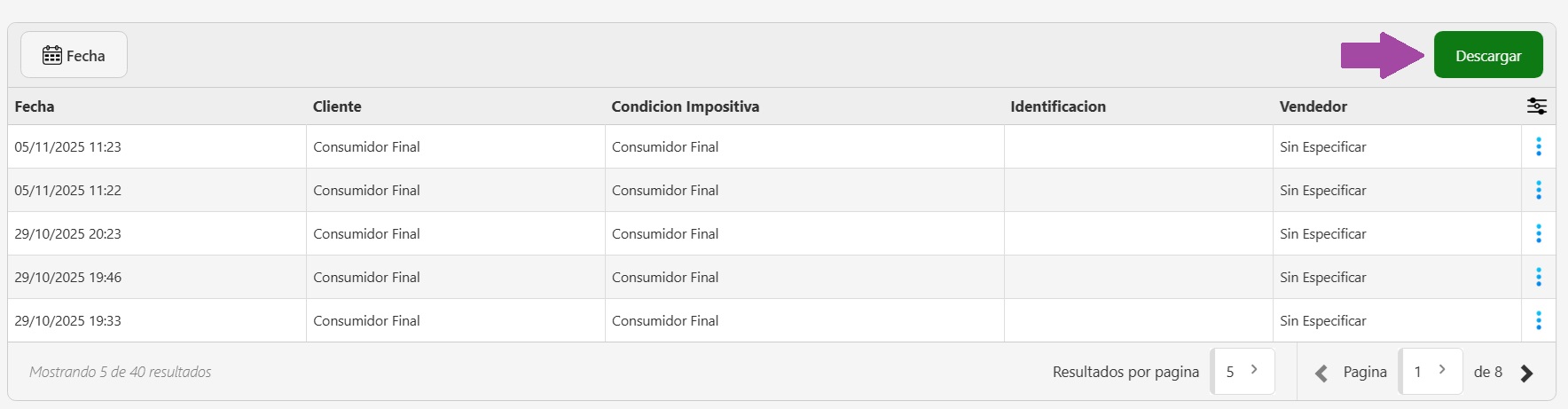The height and width of the screenshot is (409, 1568).
Task: Click Sin Especificar in first row
Action: pyautogui.click(x=1322, y=146)
